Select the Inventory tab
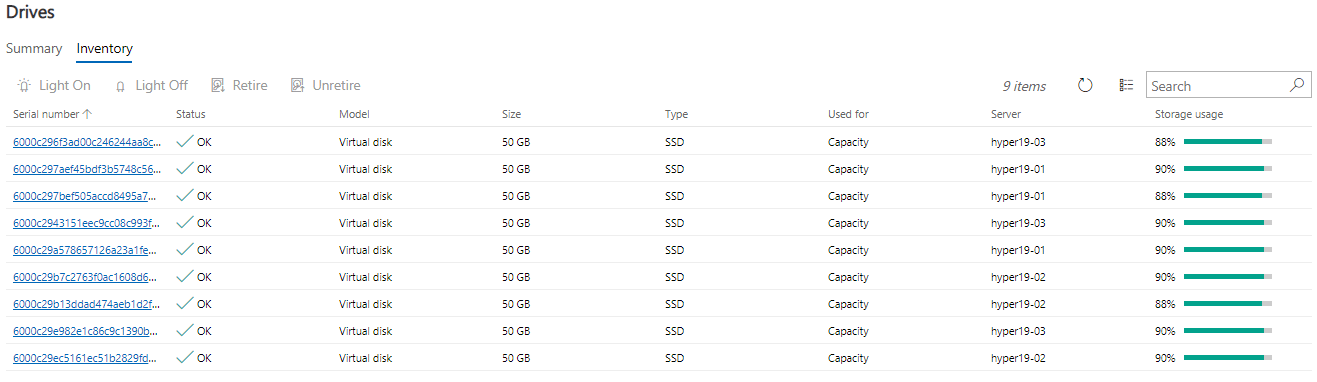The image size is (1317, 382). (x=105, y=48)
